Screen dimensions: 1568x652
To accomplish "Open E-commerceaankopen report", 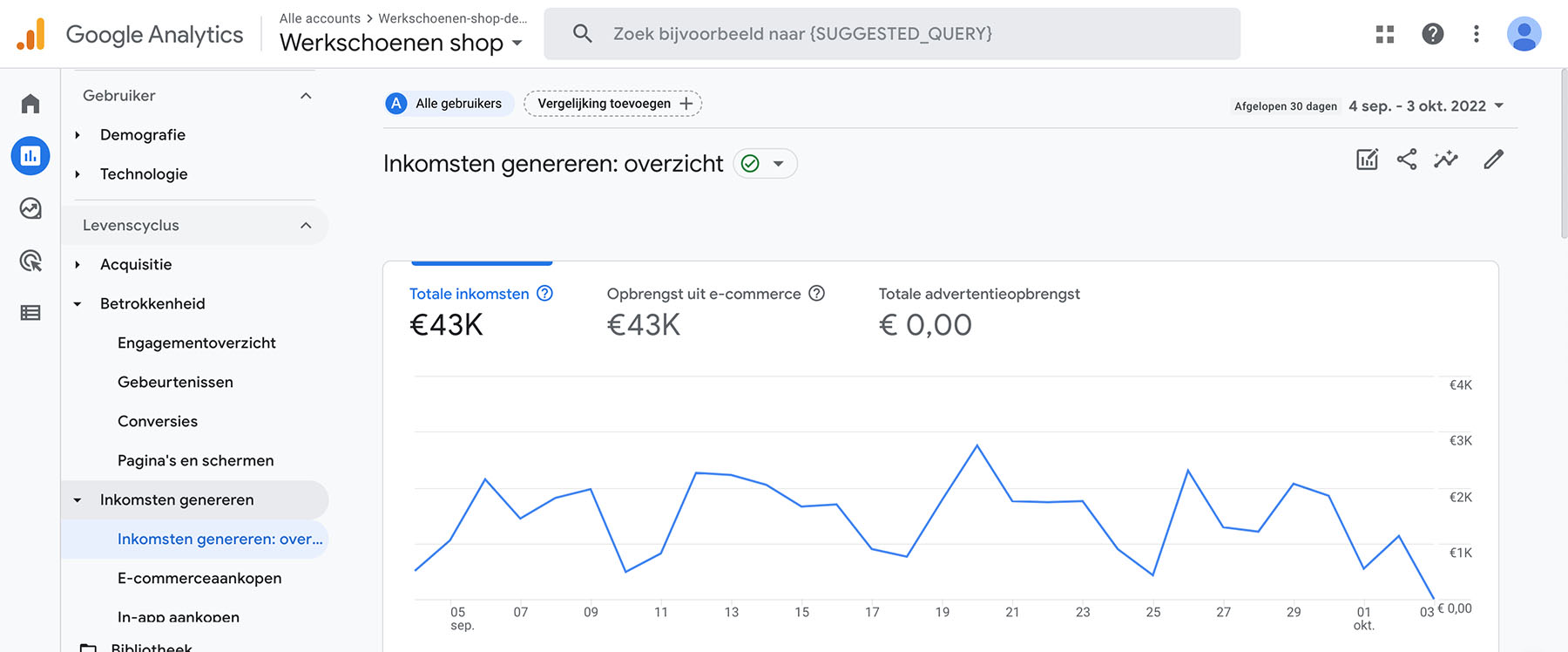I will pos(199,579).
